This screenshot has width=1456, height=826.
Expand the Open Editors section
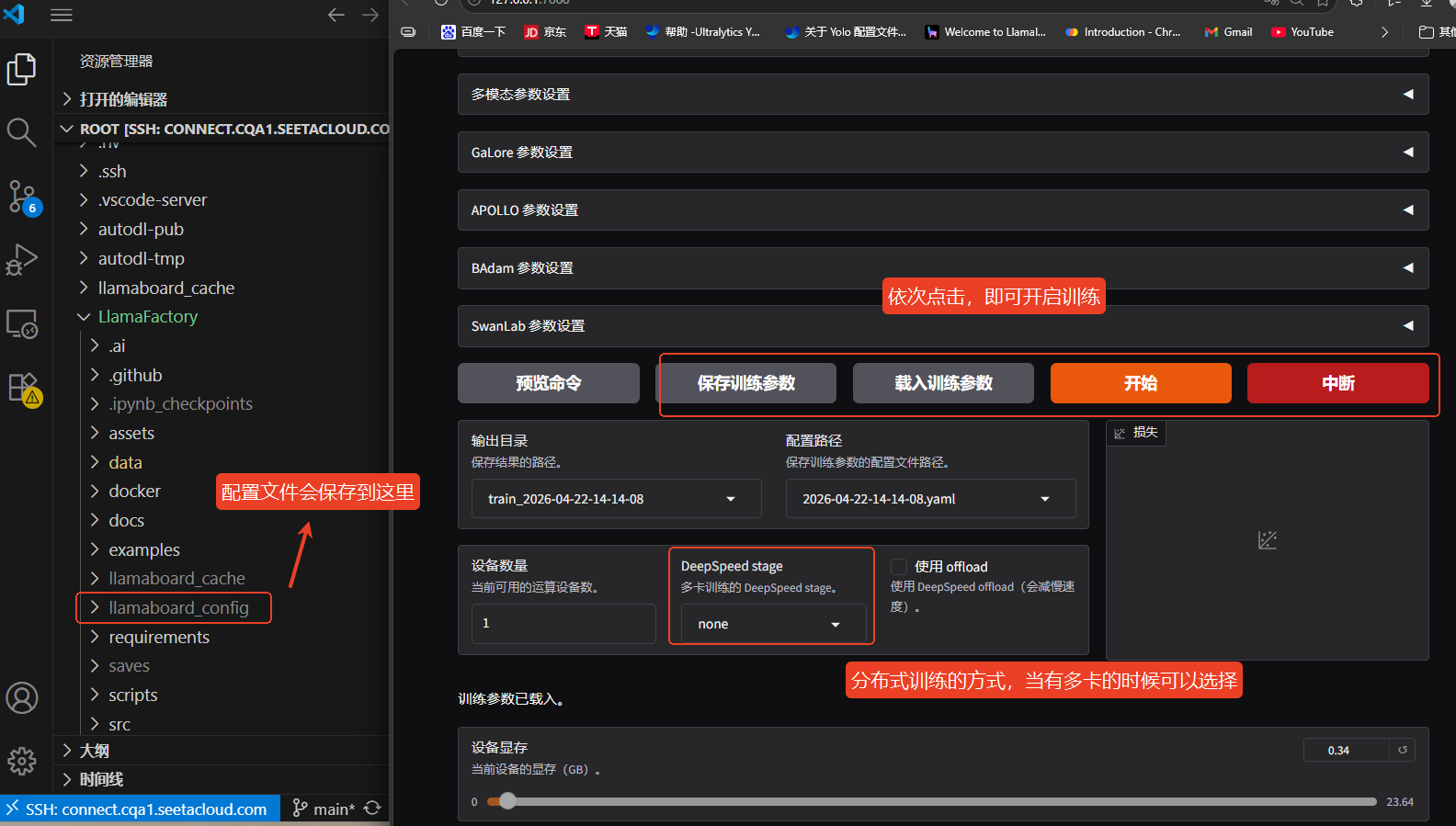coord(221,99)
